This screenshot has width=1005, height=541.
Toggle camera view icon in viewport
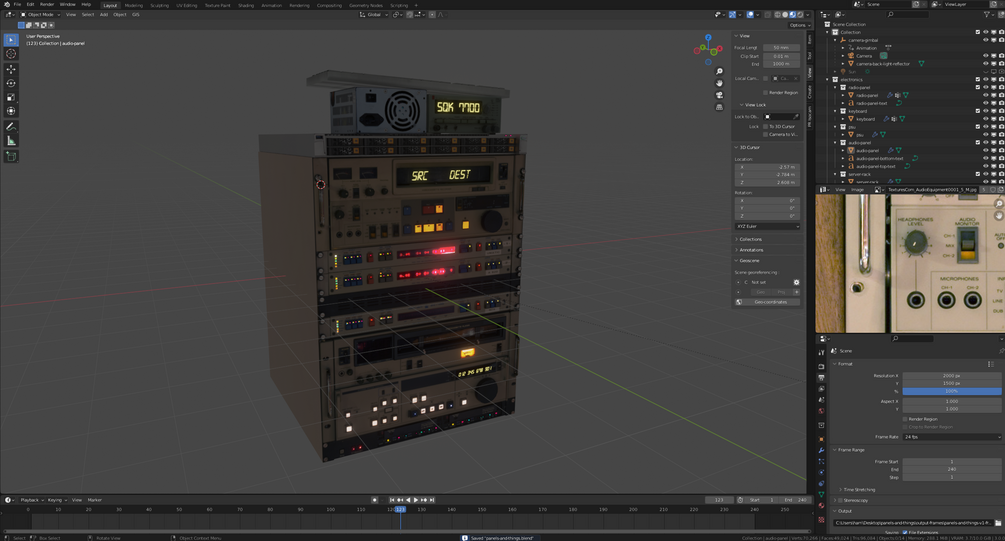[719, 95]
